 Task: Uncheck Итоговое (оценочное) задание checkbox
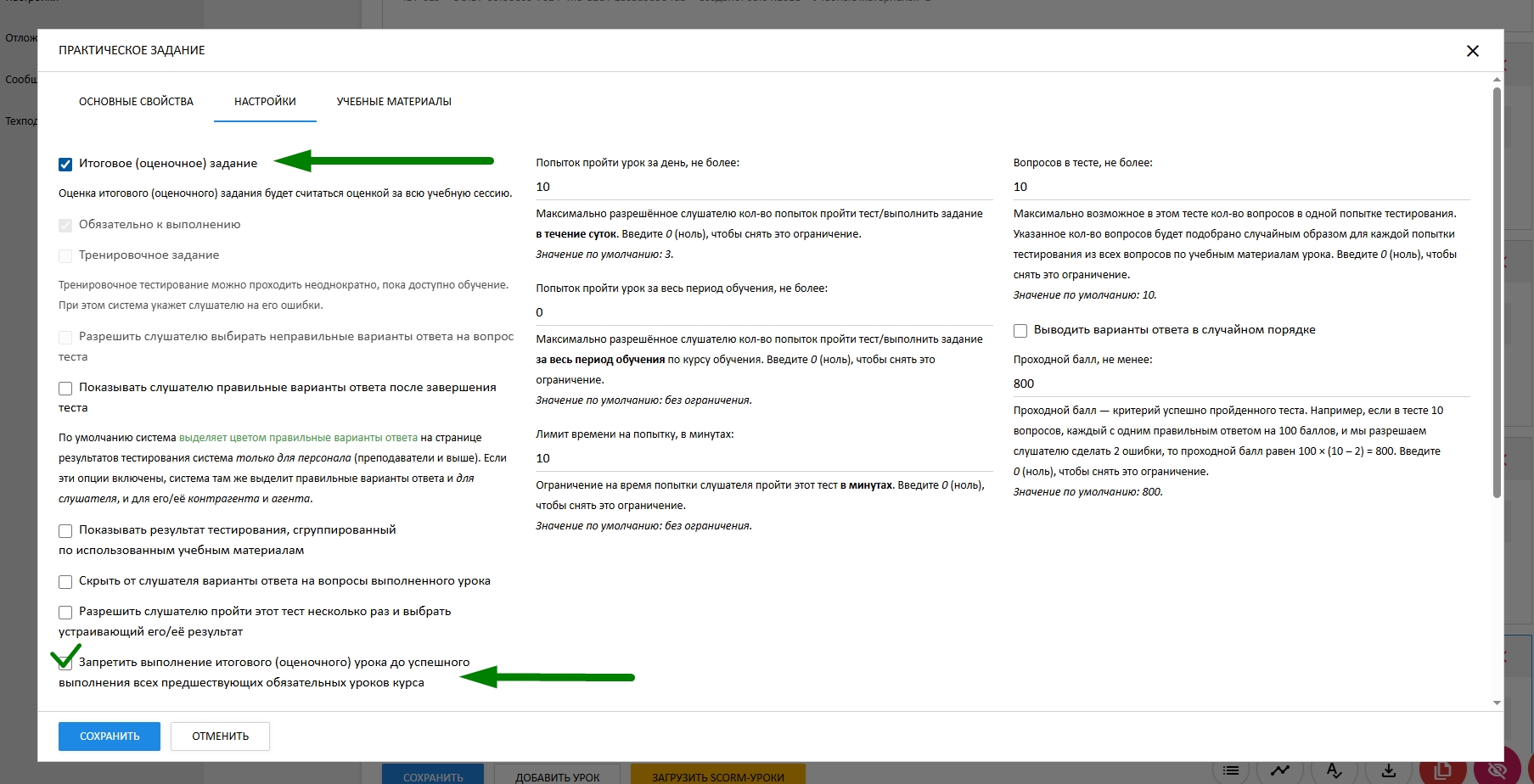tap(65, 165)
